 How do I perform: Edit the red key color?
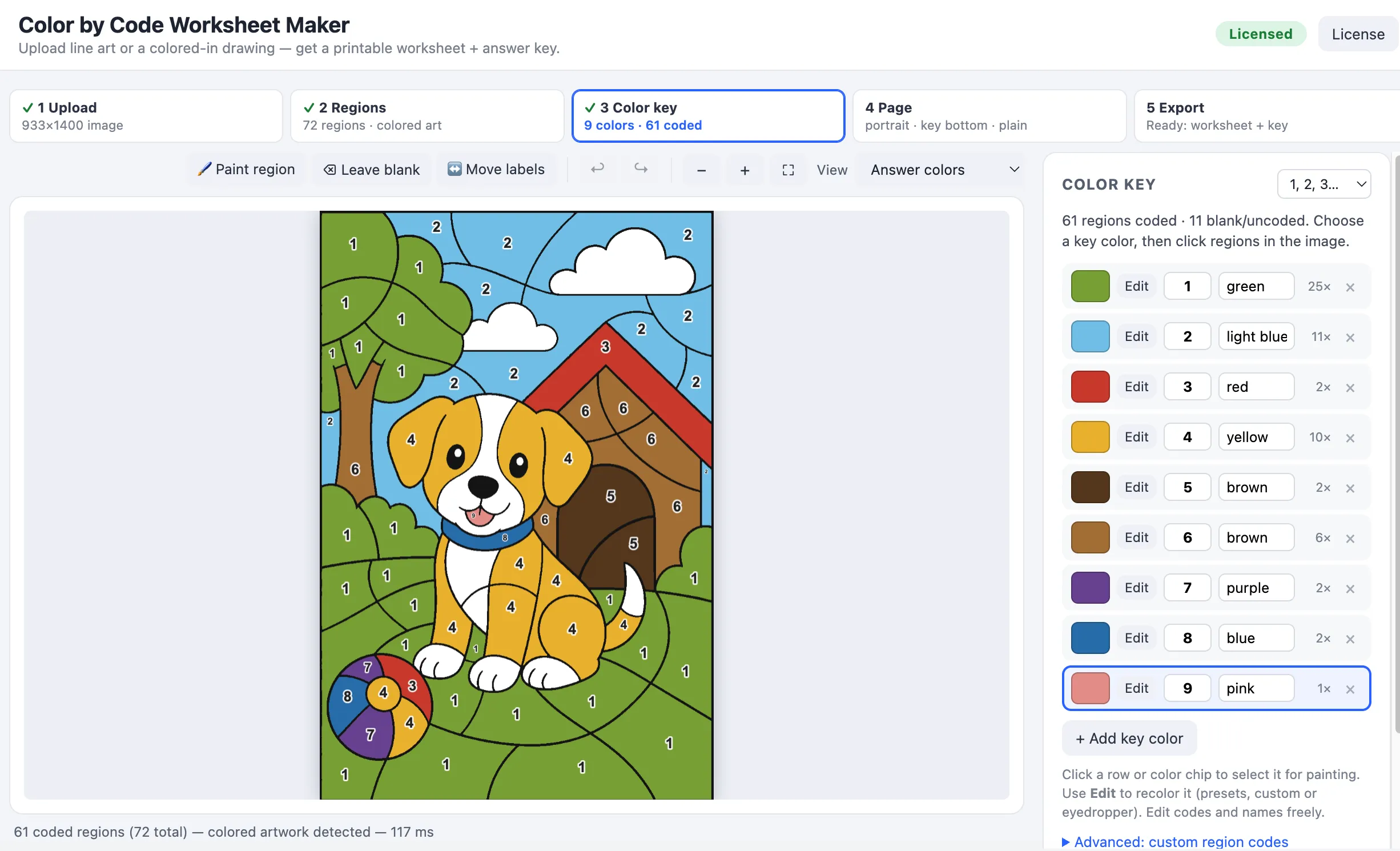(1136, 387)
